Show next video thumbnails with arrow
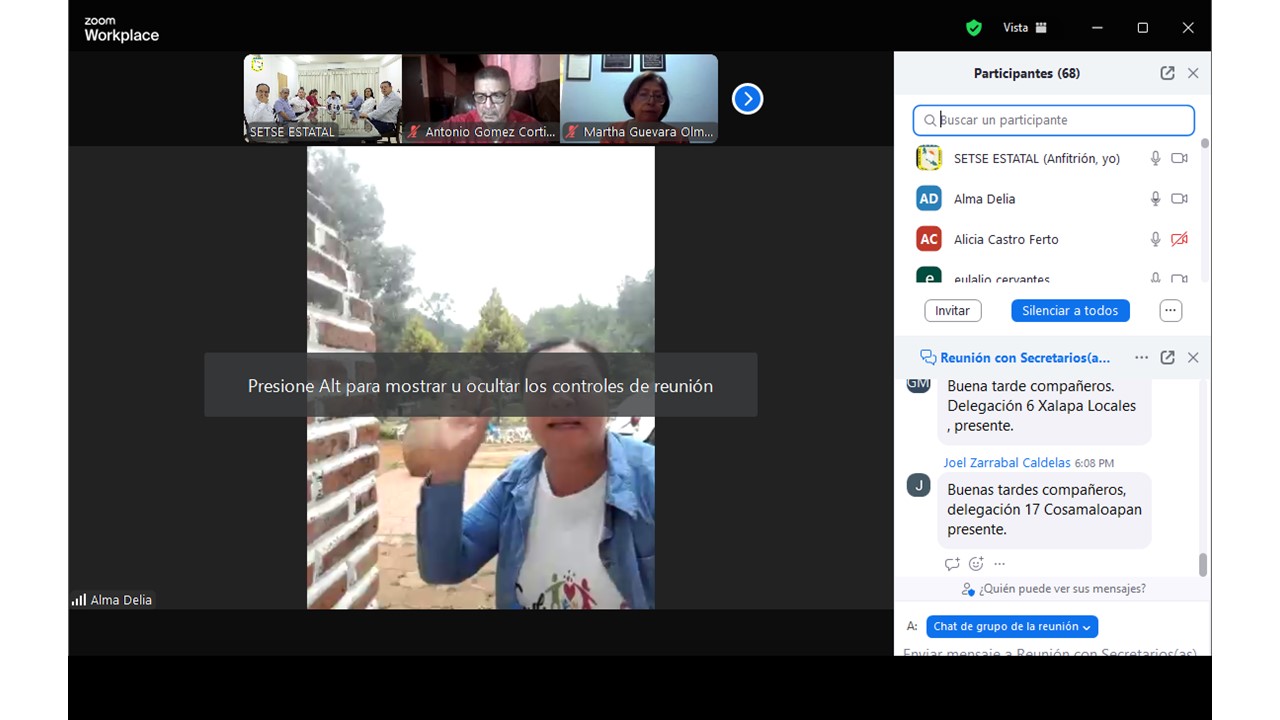The height and width of the screenshot is (720, 1280). [x=747, y=99]
